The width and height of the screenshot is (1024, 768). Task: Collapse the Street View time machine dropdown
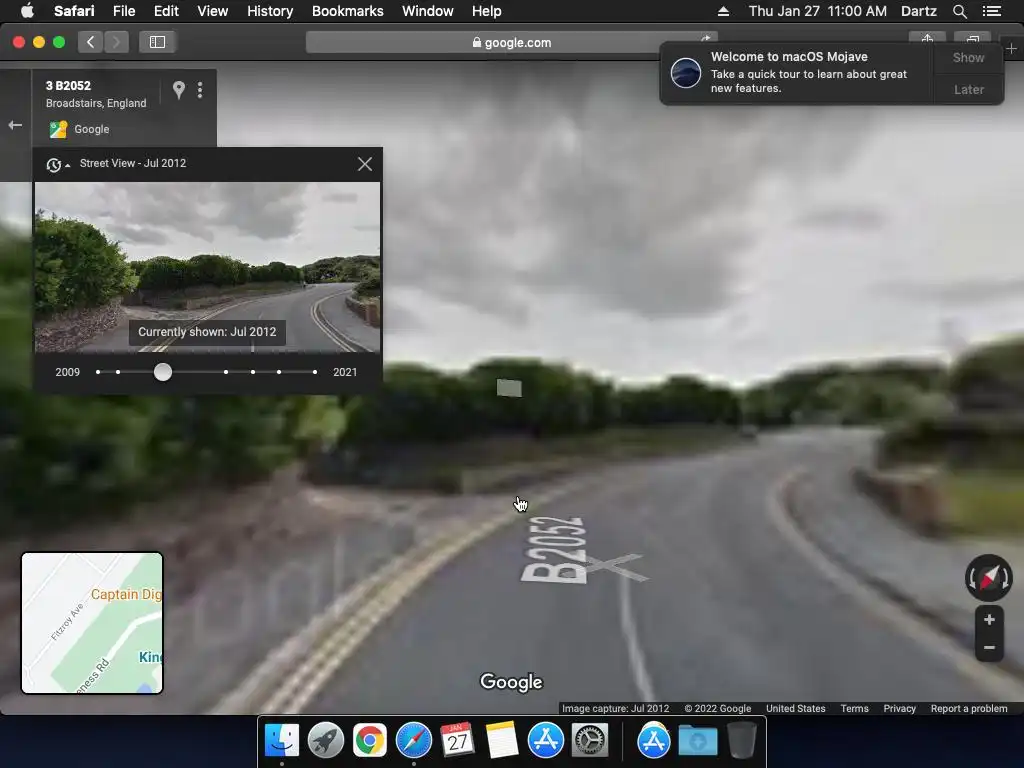click(57, 165)
